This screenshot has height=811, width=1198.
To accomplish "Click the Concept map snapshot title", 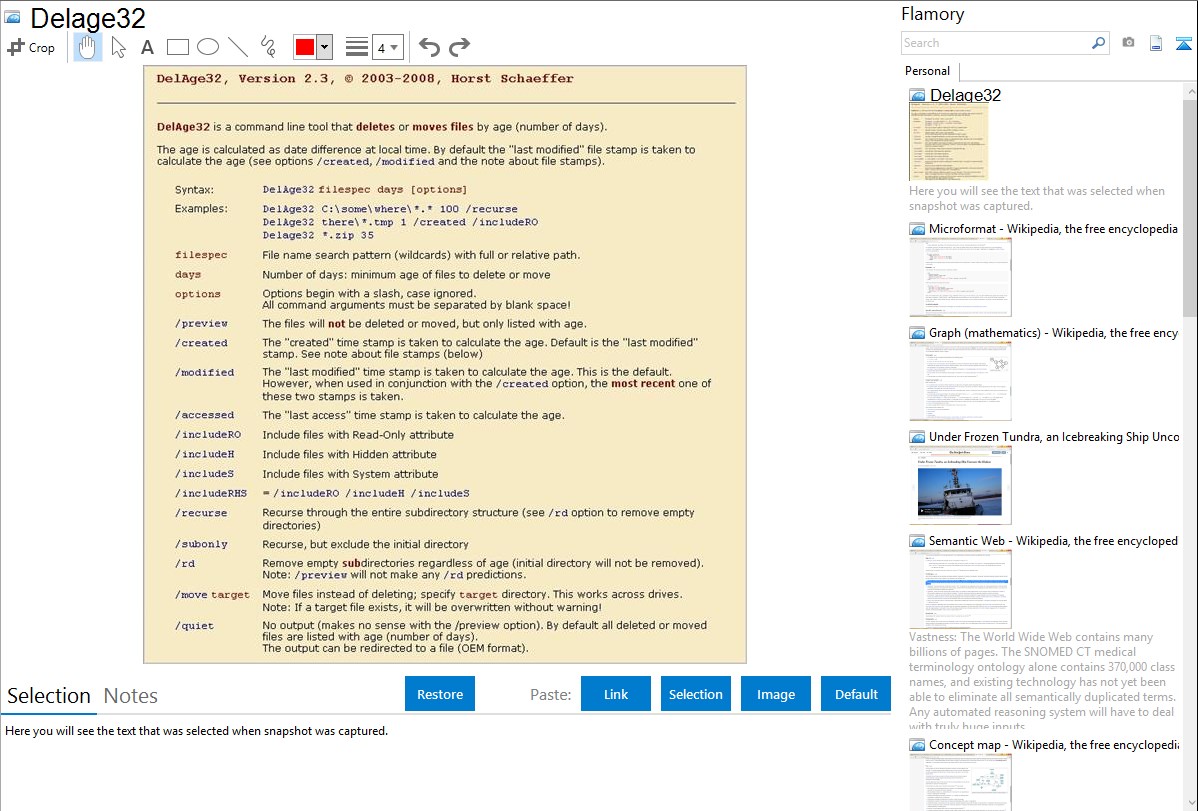I will point(1054,744).
